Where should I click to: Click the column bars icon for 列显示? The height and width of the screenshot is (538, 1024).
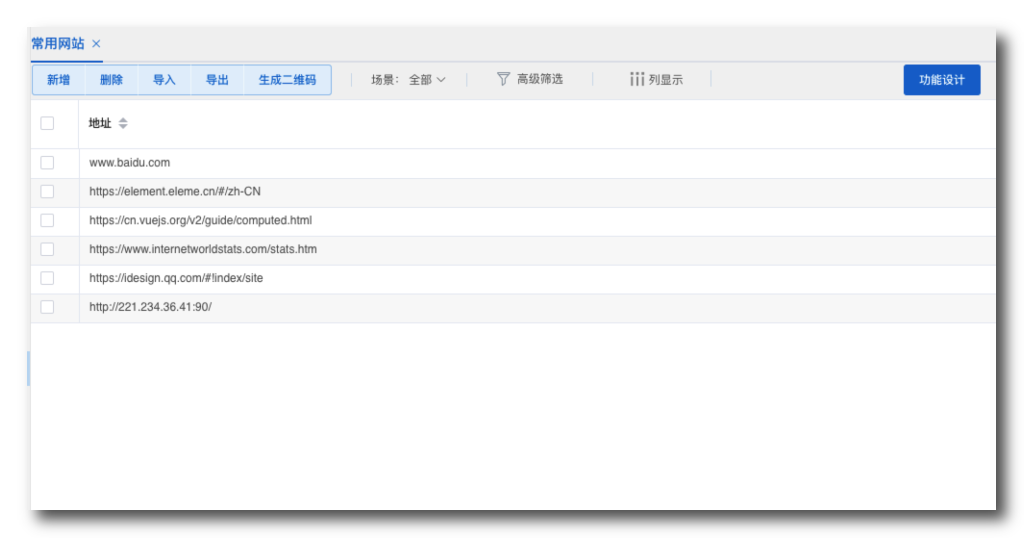coord(637,79)
